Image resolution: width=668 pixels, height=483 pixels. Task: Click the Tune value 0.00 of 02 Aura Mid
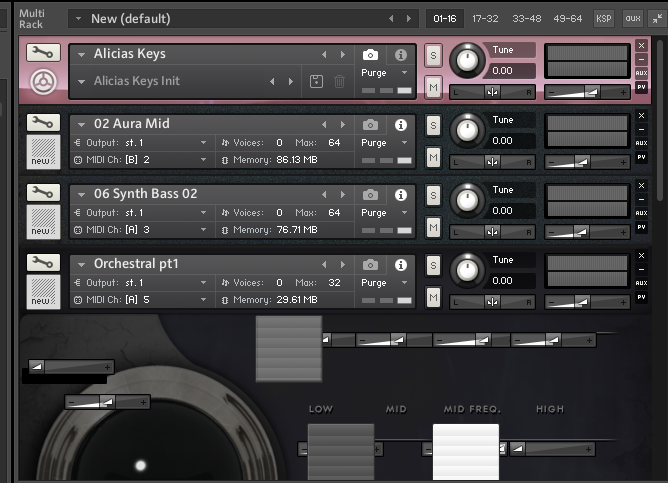[509, 141]
